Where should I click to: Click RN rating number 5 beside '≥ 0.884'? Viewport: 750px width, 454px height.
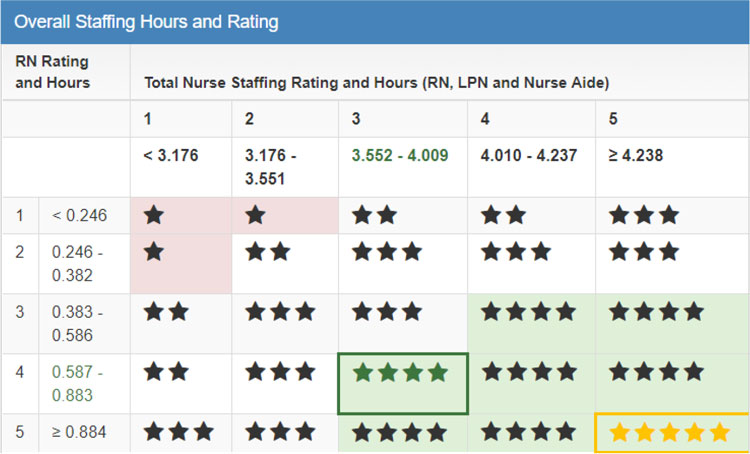point(19,432)
